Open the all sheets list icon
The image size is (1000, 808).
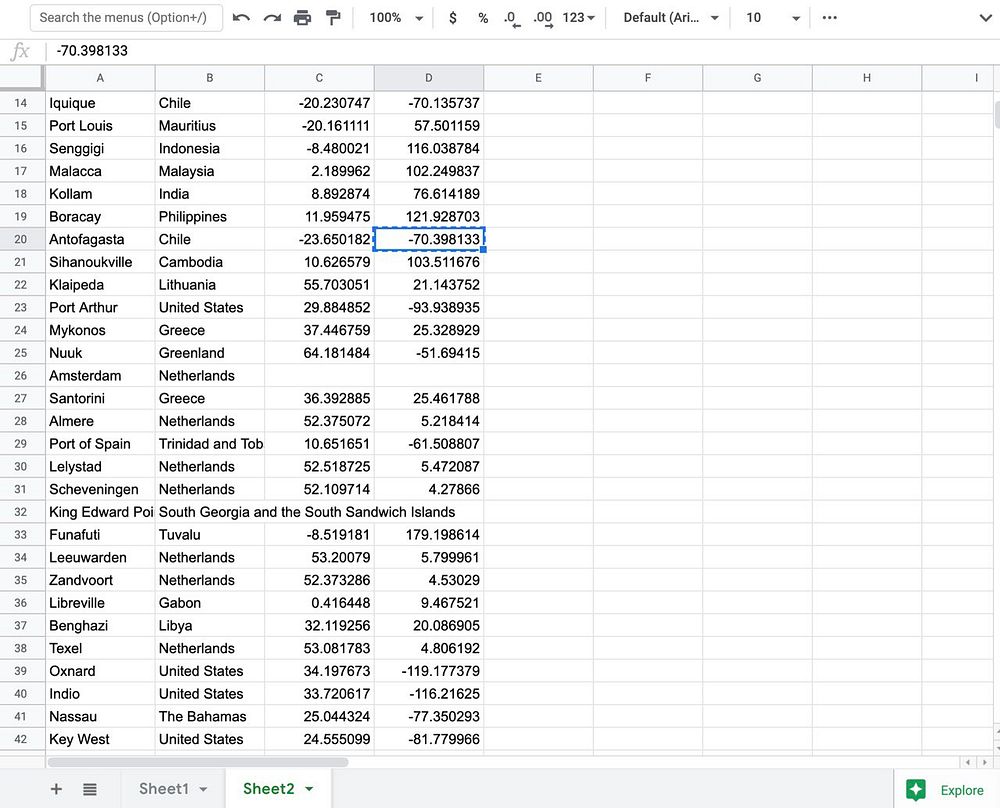pos(90,790)
